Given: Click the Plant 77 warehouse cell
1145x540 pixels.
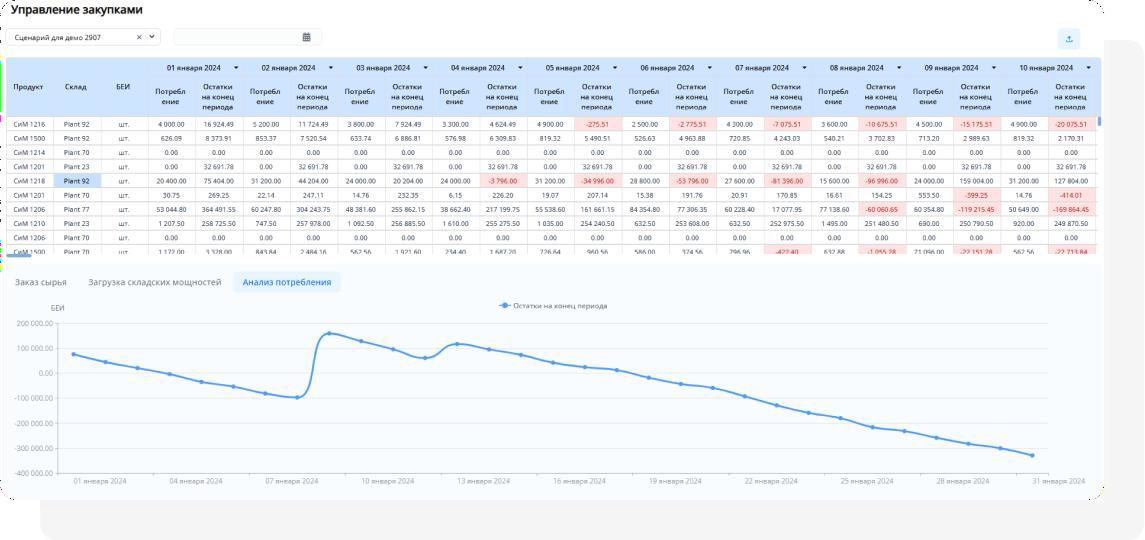Looking at the screenshot, I should click(76, 209).
